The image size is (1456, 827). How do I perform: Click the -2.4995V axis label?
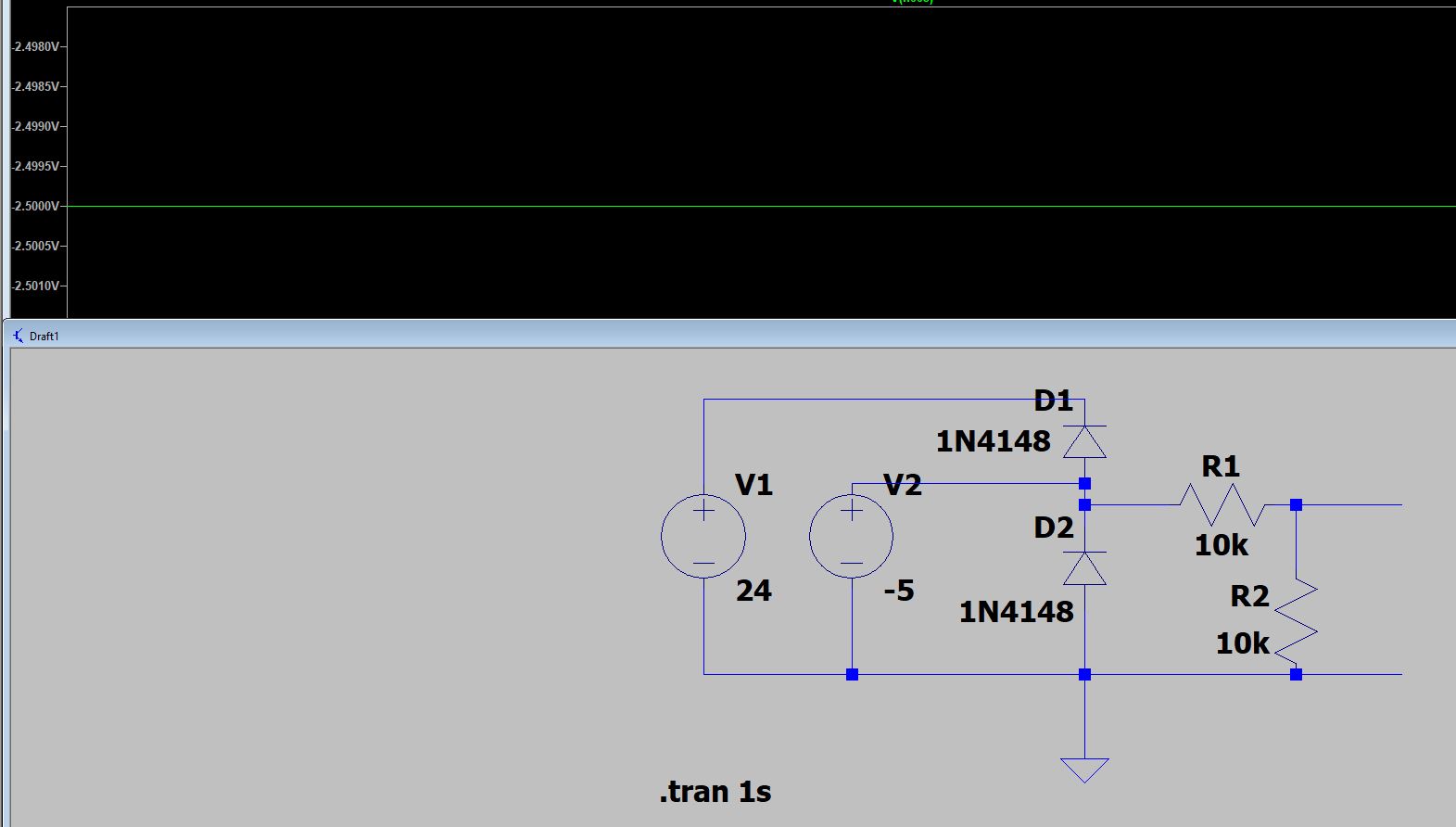click(36, 166)
